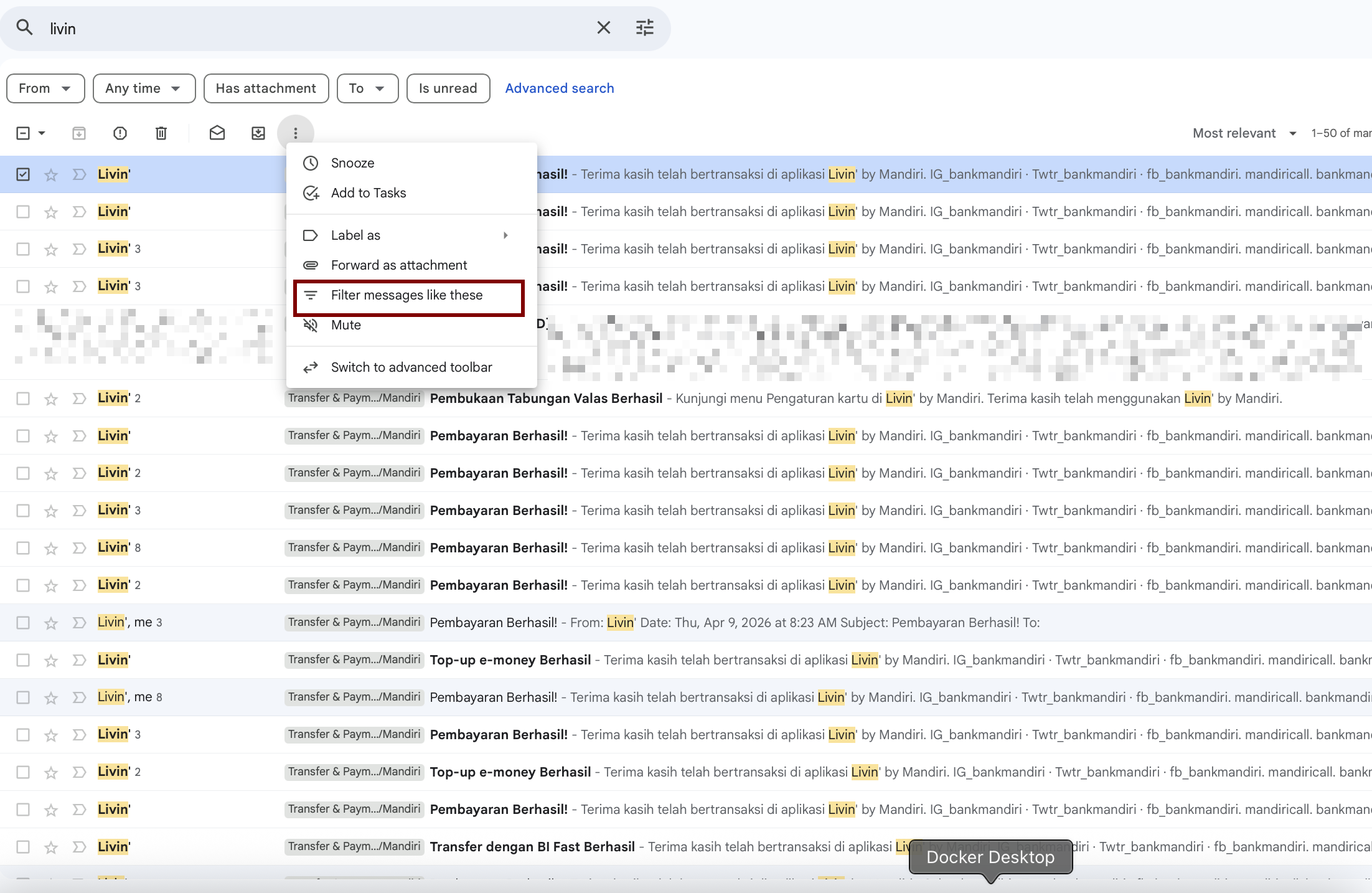
Task: Select the Livin' 8 email checkbox
Action: [23, 548]
